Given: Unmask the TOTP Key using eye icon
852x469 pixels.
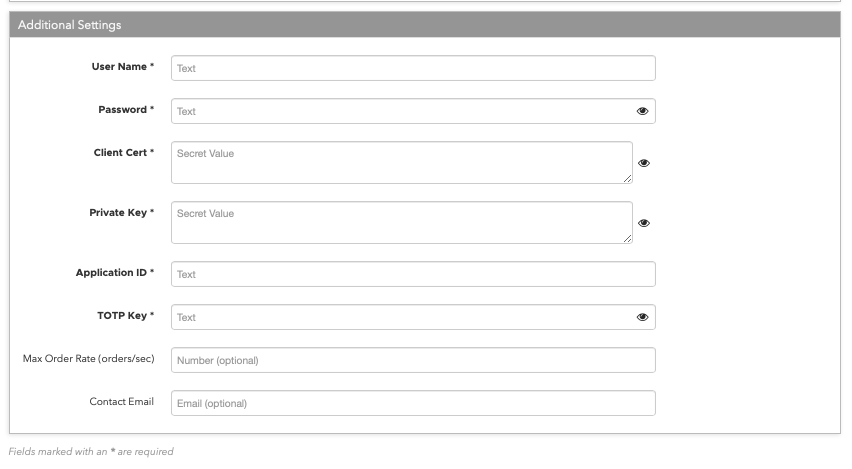Looking at the screenshot, I should (642, 317).
